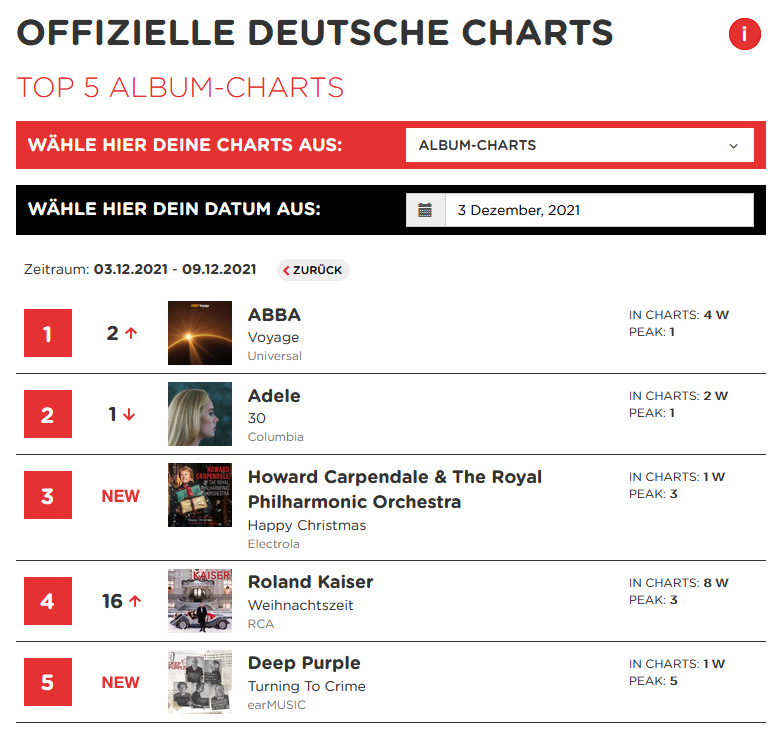Click the dropdown chevron arrow
Viewport: 782px width, 736px height.
[734, 145]
